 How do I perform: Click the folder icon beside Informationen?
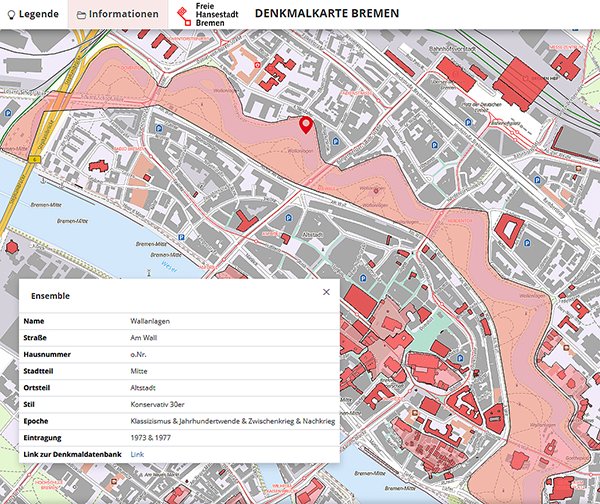(81, 15)
